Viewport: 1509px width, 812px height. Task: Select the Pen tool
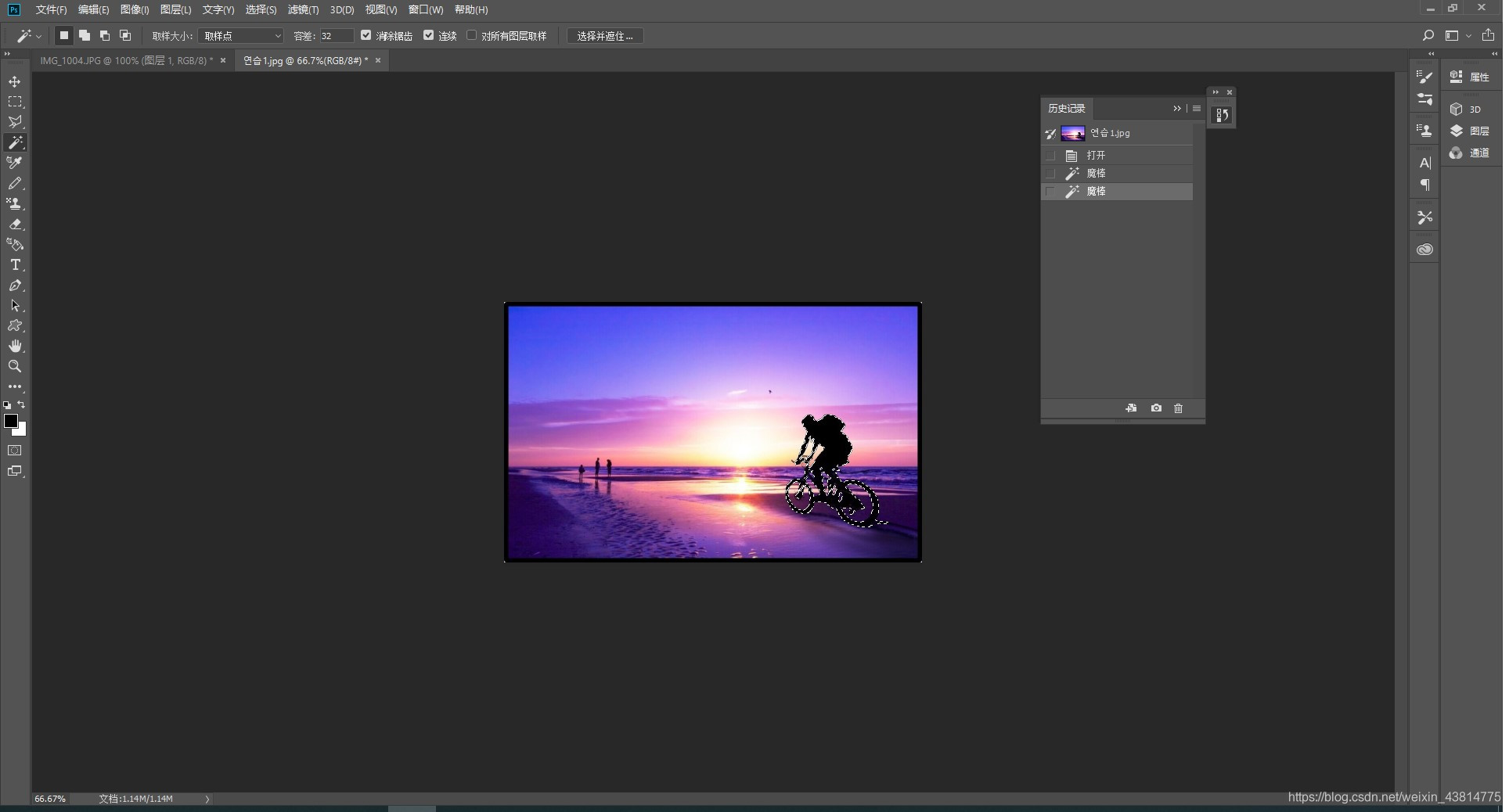click(x=15, y=285)
